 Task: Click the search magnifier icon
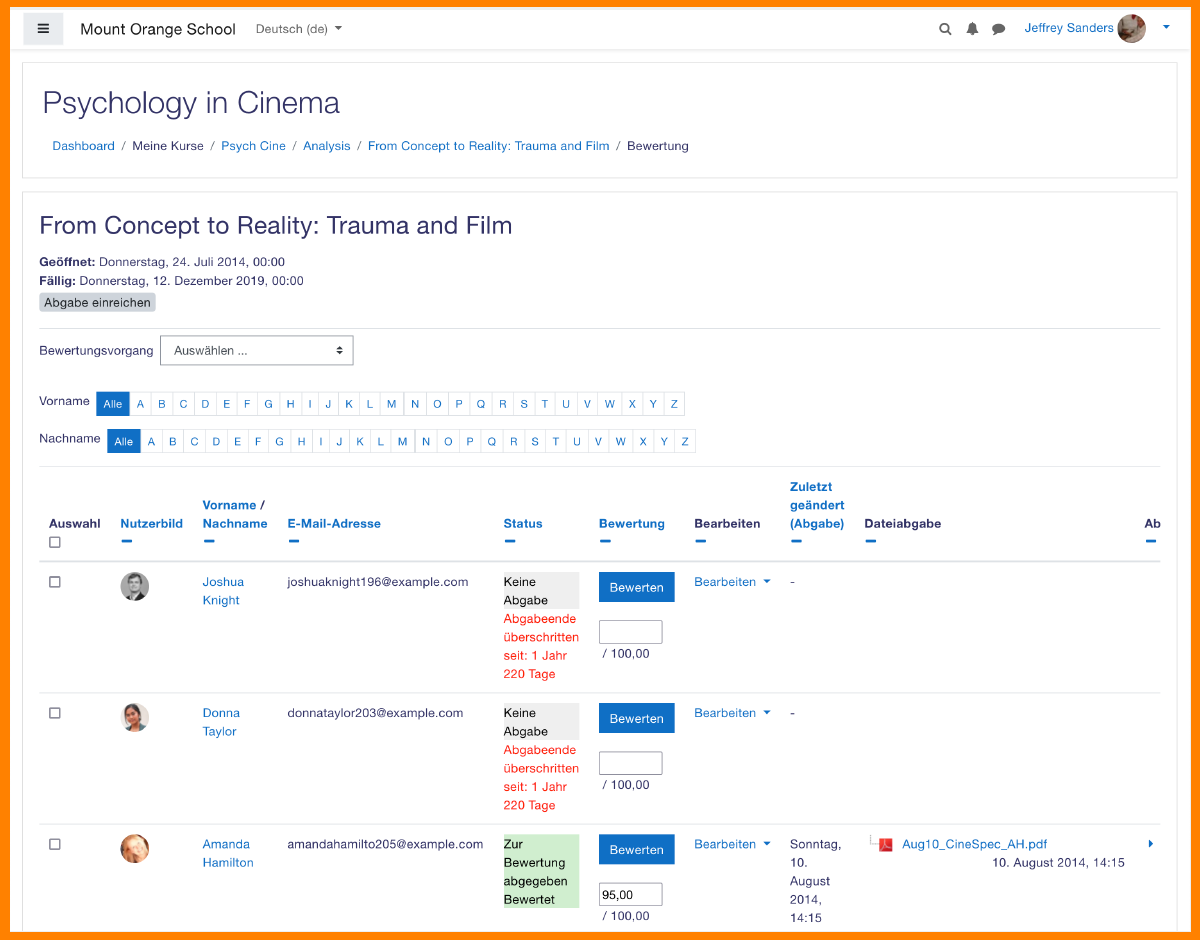point(945,29)
